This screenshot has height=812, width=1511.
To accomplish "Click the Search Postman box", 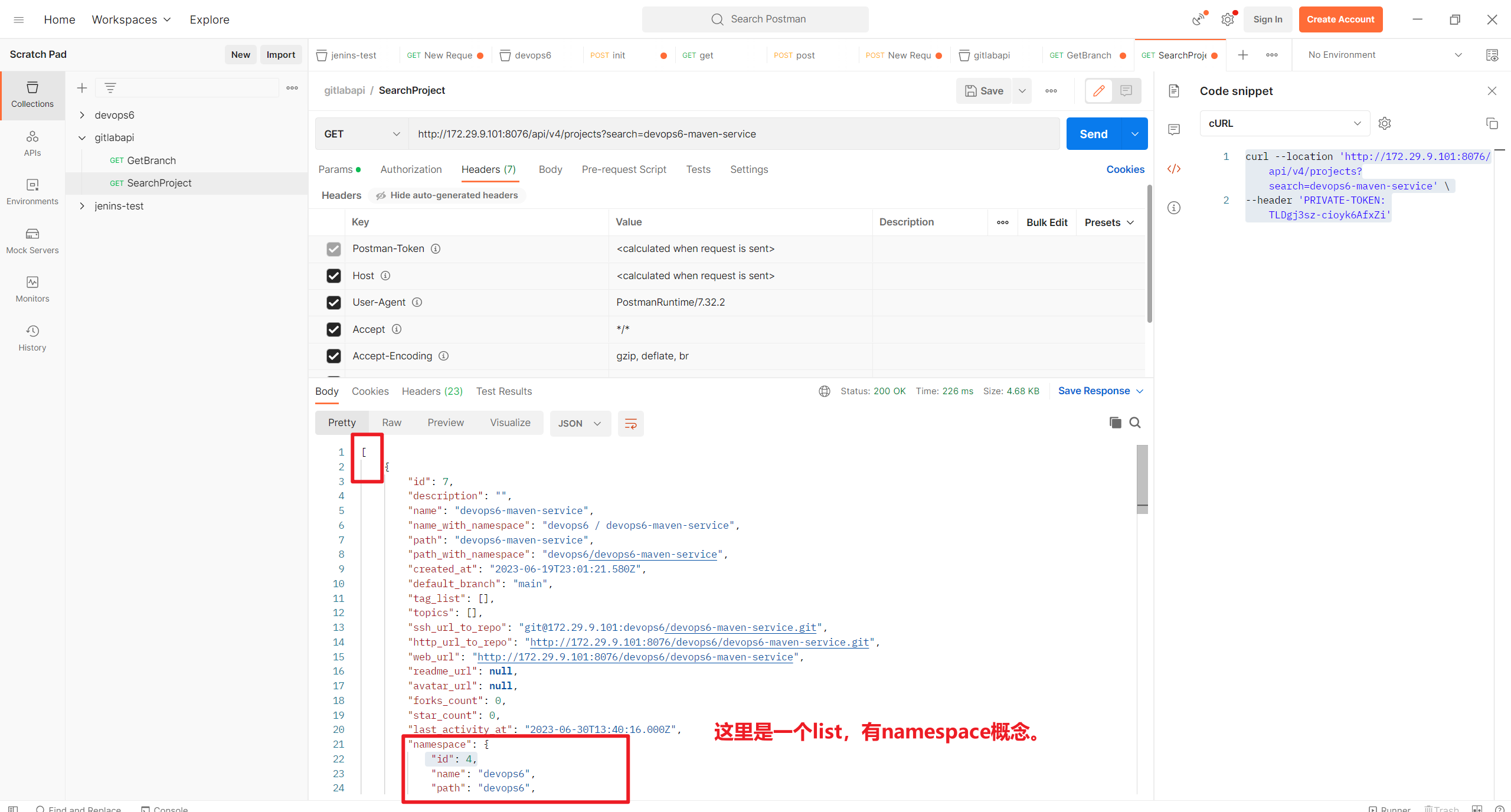I will click(x=755, y=19).
